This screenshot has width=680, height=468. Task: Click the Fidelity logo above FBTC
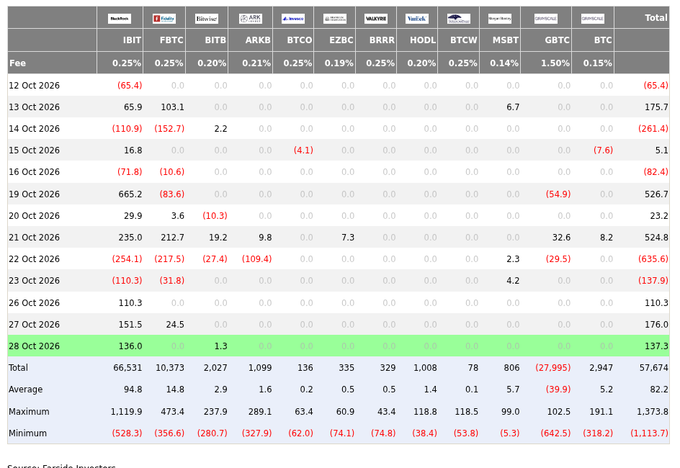164,19
